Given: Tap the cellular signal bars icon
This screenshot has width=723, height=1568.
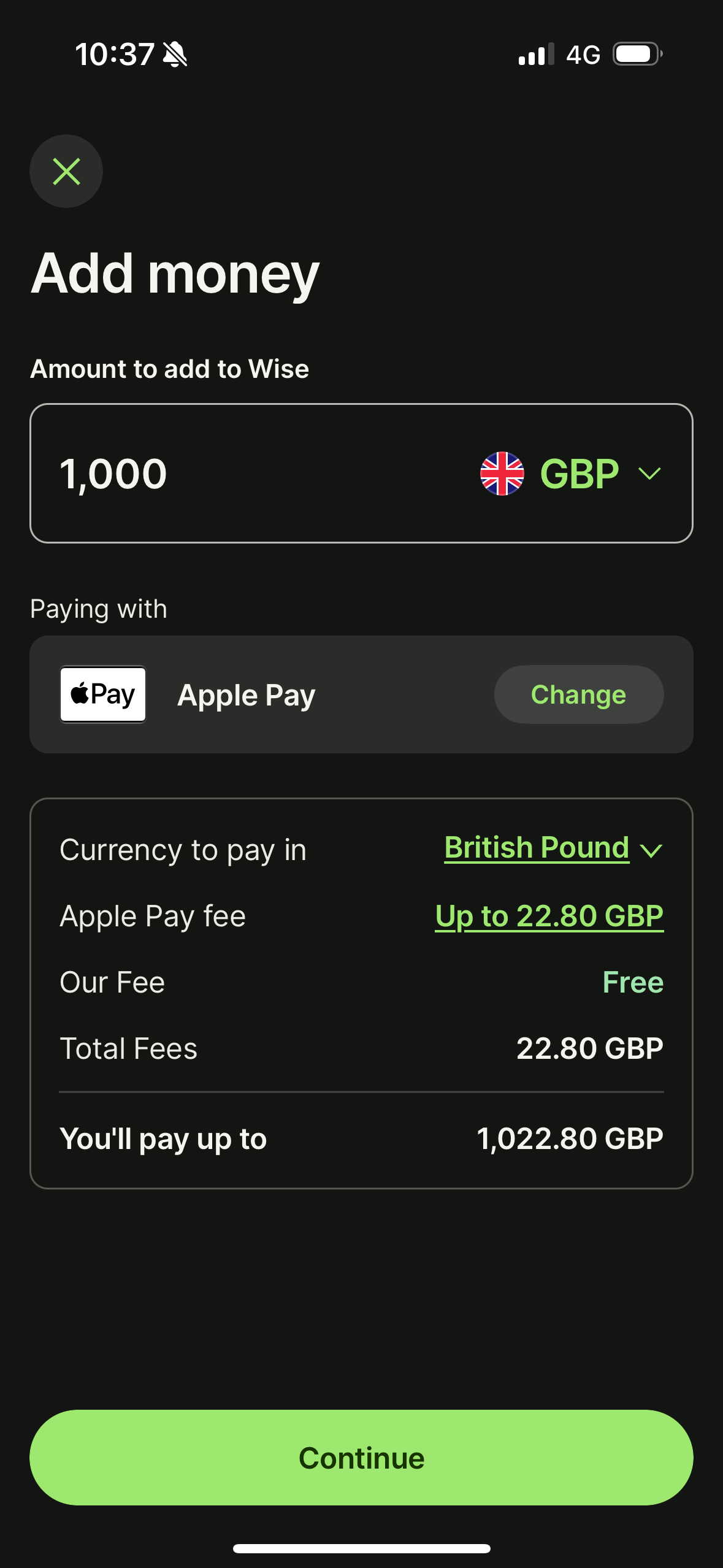Looking at the screenshot, I should [x=536, y=55].
